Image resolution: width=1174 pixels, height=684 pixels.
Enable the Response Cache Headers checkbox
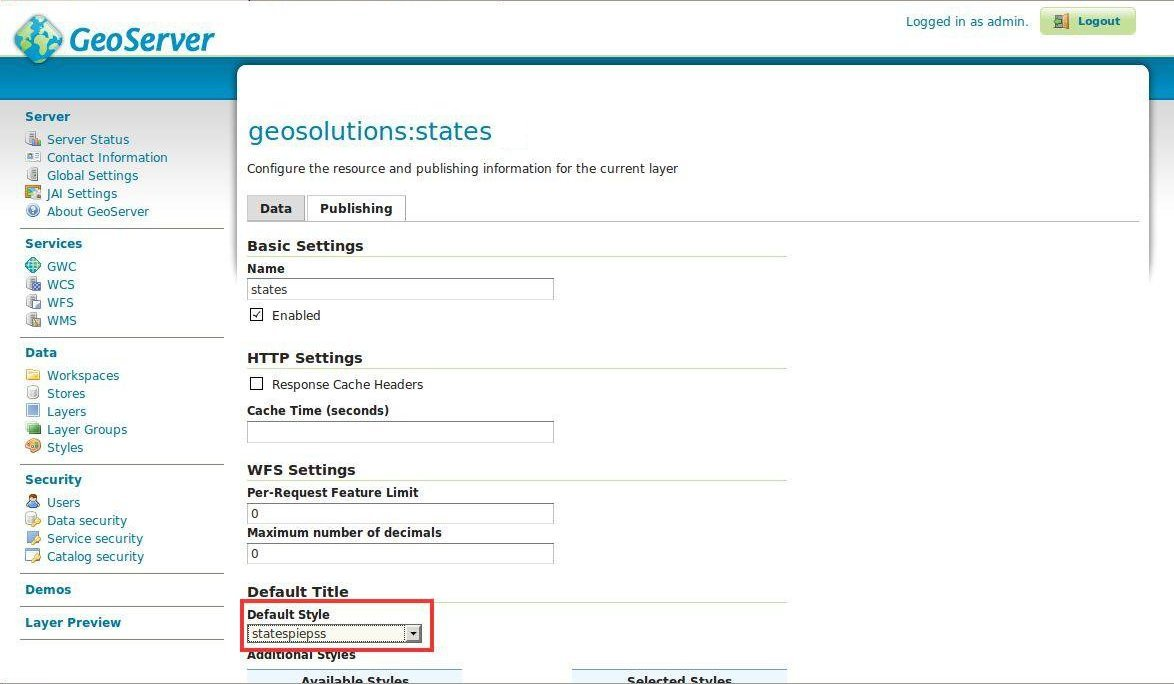(256, 384)
